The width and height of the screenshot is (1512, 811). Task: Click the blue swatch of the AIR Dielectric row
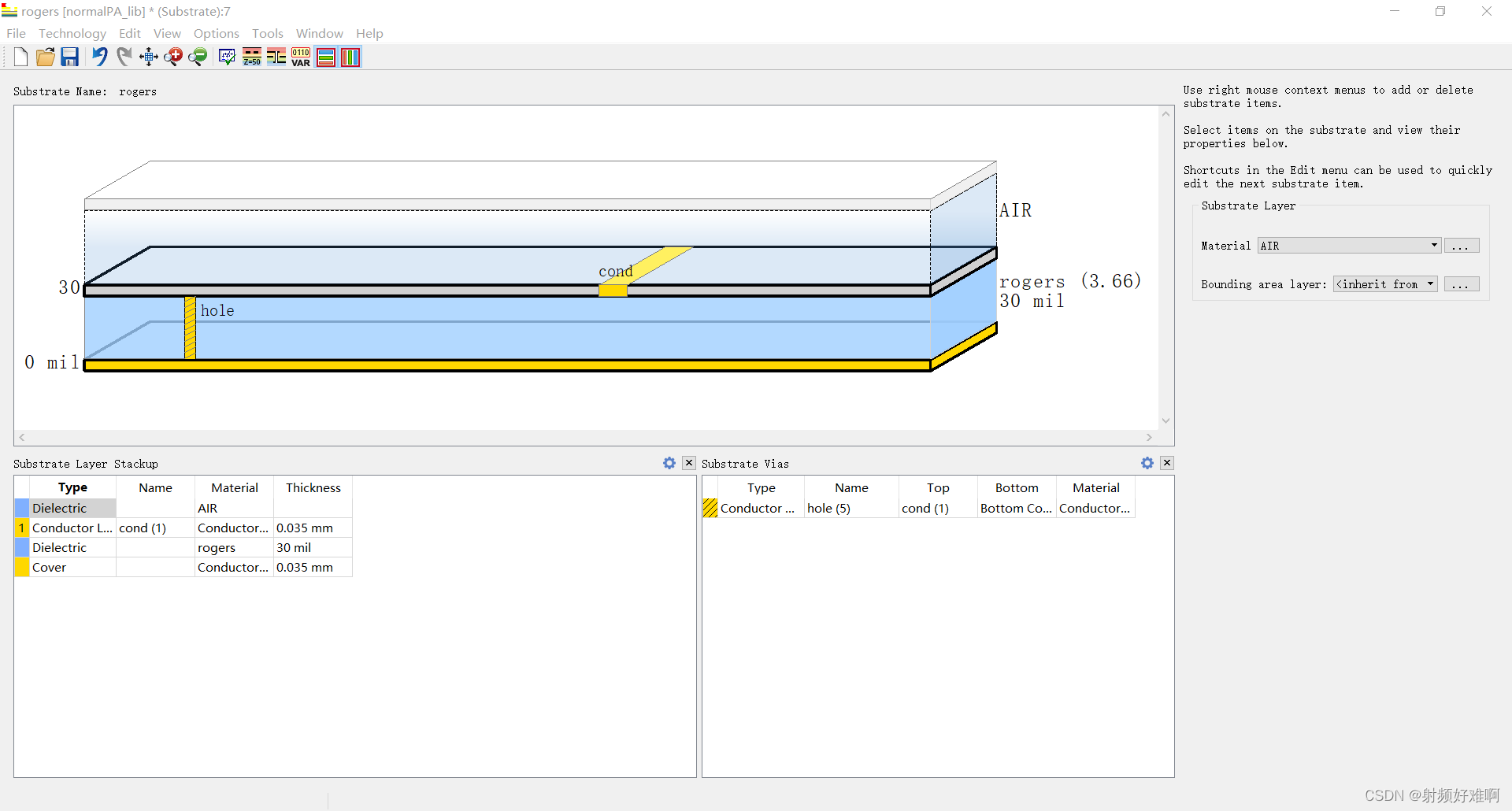[x=22, y=508]
